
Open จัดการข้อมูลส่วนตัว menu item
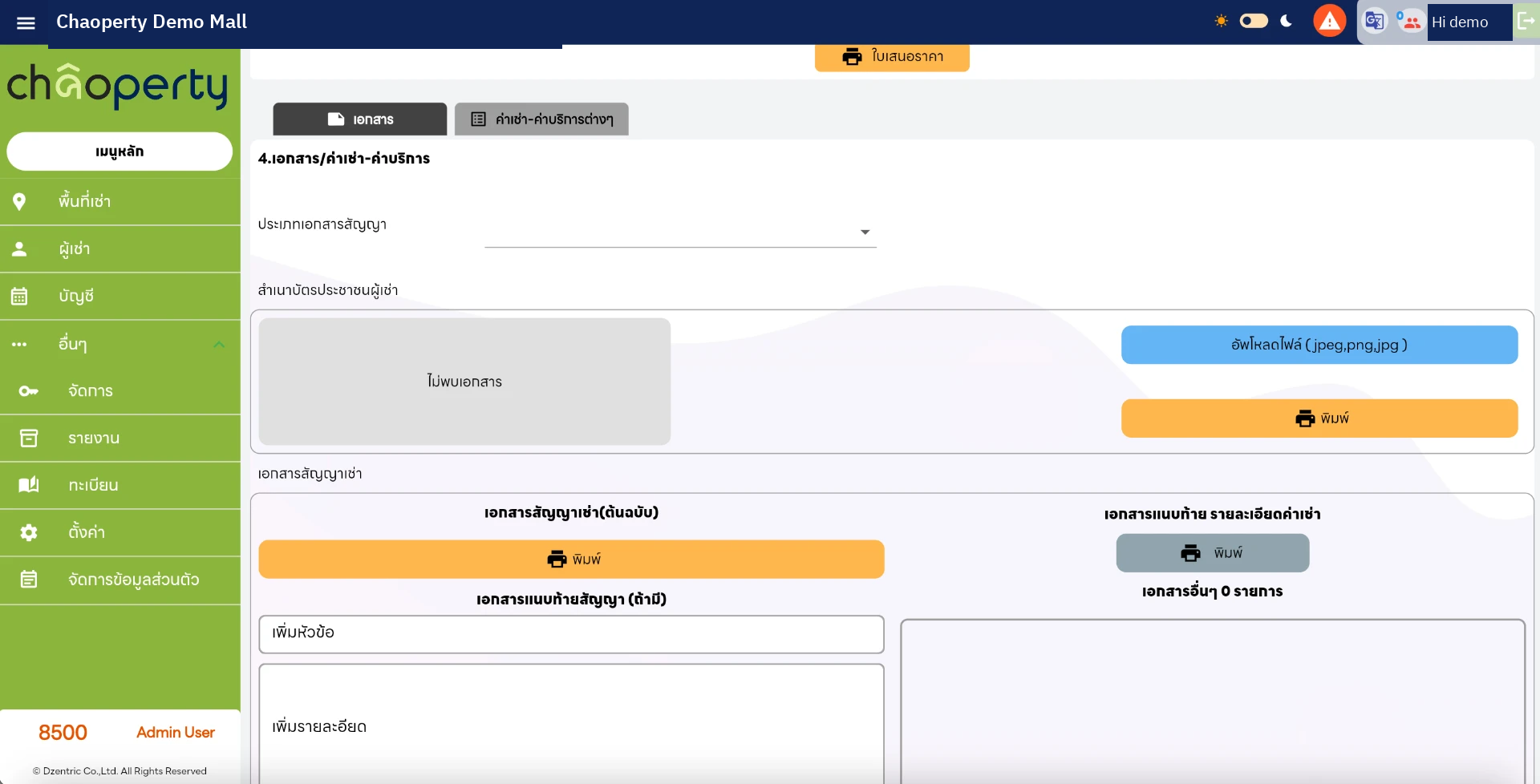[x=120, y=580]
